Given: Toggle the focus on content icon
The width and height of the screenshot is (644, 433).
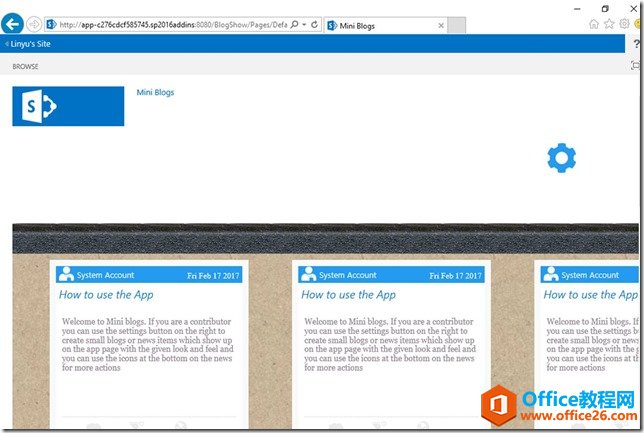Looking at the screenshot, I should [636, 65].
